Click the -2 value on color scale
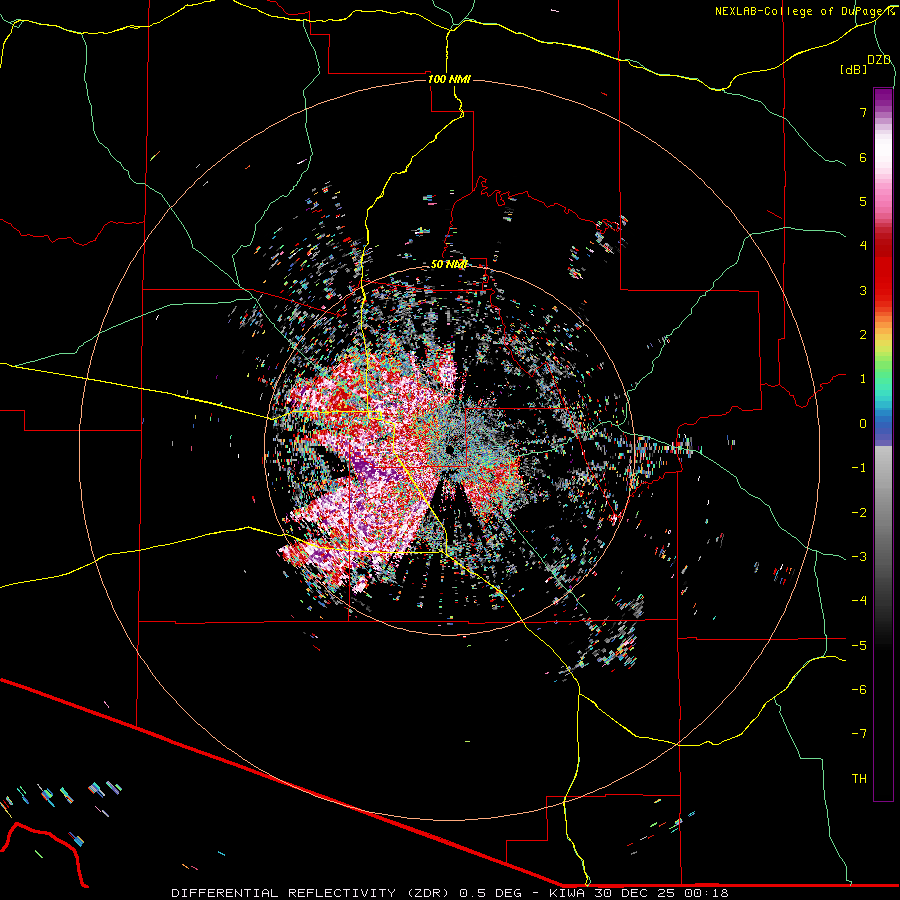The image size is (900, 900). [x=859, y=512]
